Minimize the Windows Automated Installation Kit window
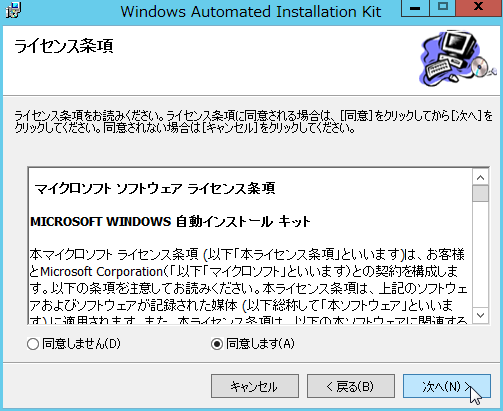Viewport: 503px width, 411px height. 415,9
